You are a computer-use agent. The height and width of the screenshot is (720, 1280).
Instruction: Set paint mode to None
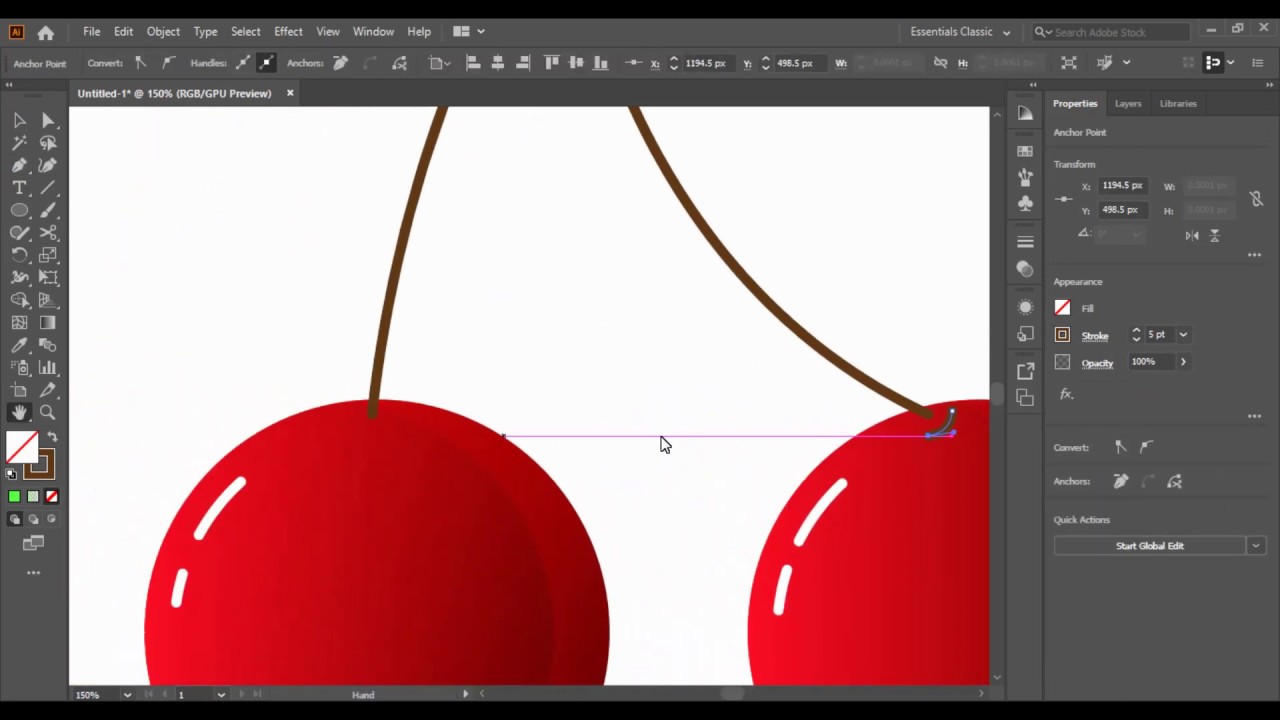tap(51, 496)
